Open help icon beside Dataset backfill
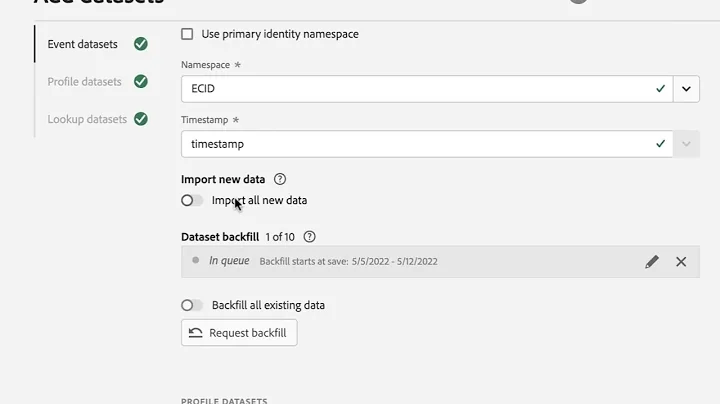The image size is (720, 404). pyautogui.click(x=310, y=237)
